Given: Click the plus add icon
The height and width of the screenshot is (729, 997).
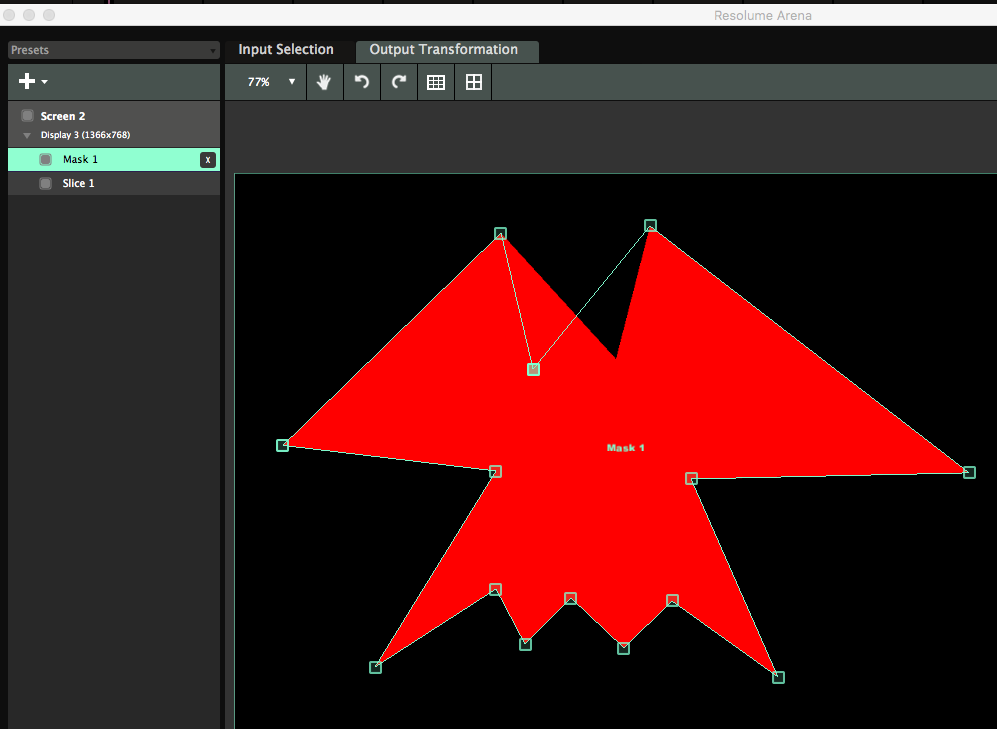Looking at the screenshot, I should coord(27,82).
